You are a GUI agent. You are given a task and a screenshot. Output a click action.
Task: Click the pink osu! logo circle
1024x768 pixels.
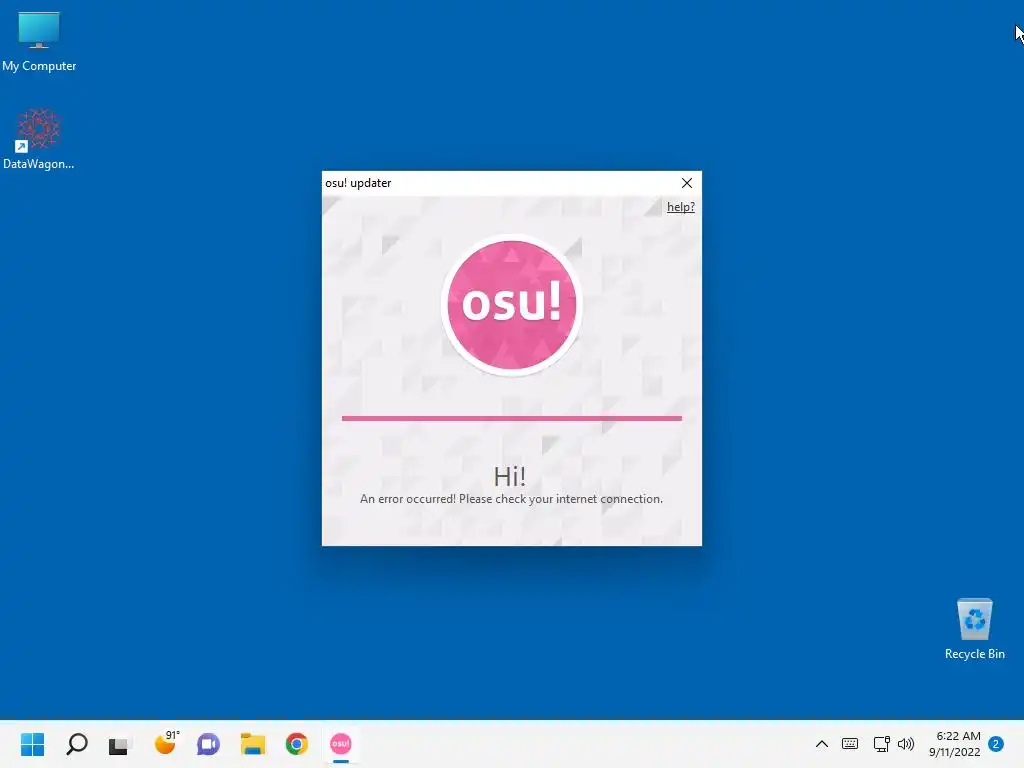[x=512, y=305]
